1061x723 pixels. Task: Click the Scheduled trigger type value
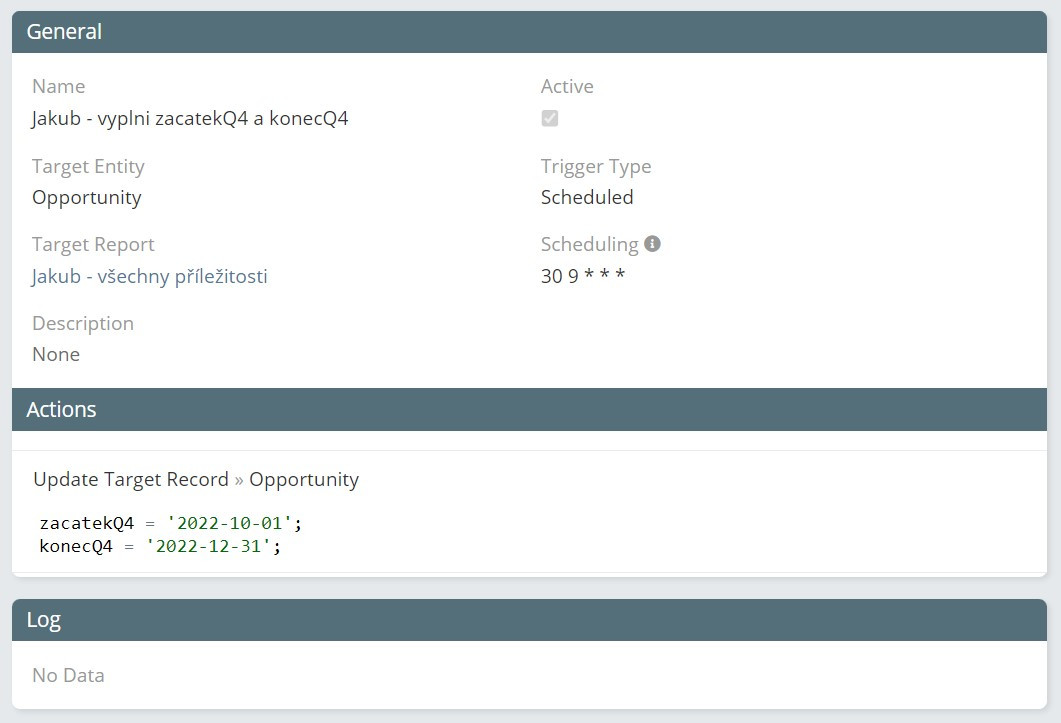587,197
